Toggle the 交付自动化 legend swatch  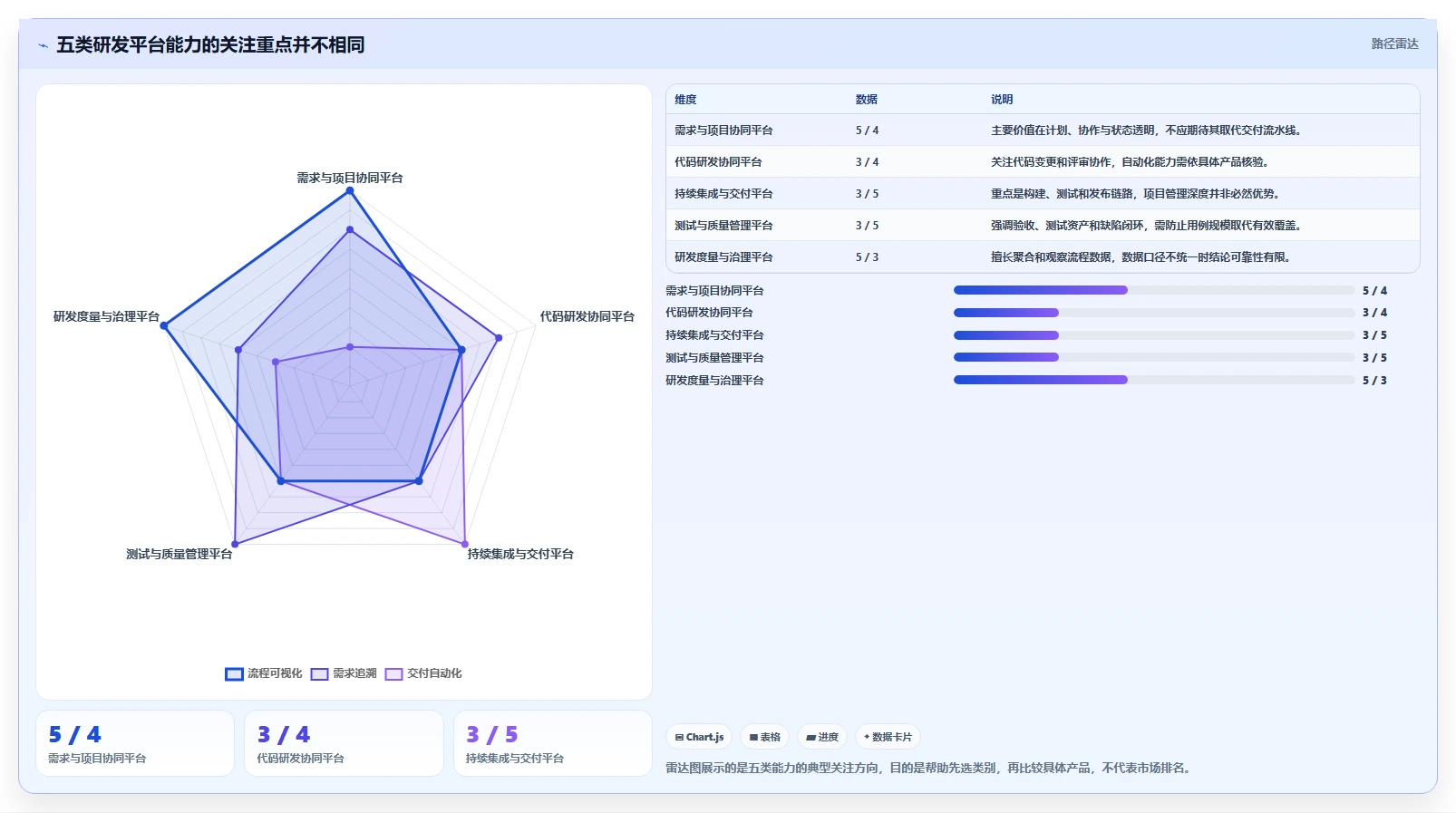point(393,673)
